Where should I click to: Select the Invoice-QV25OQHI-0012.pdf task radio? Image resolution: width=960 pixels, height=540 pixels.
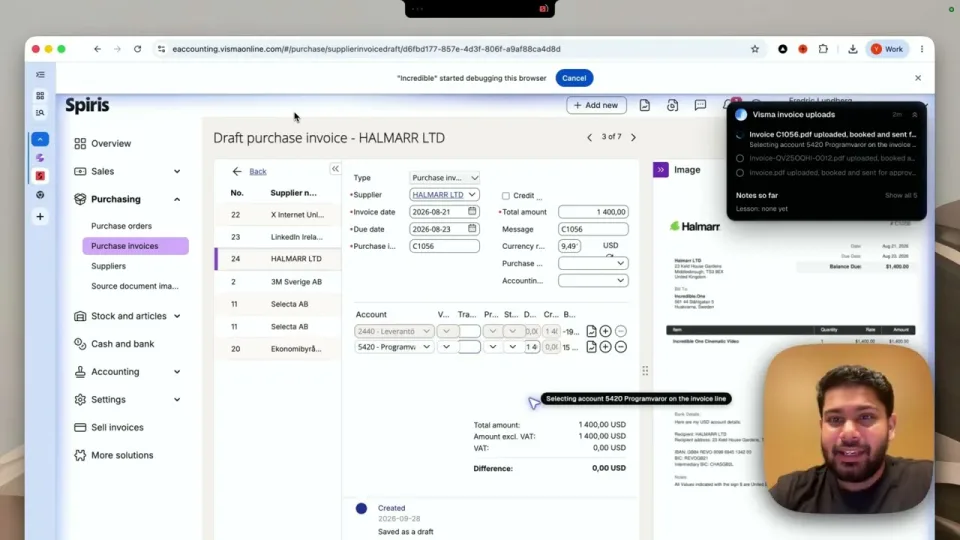[x=740, y=159]
